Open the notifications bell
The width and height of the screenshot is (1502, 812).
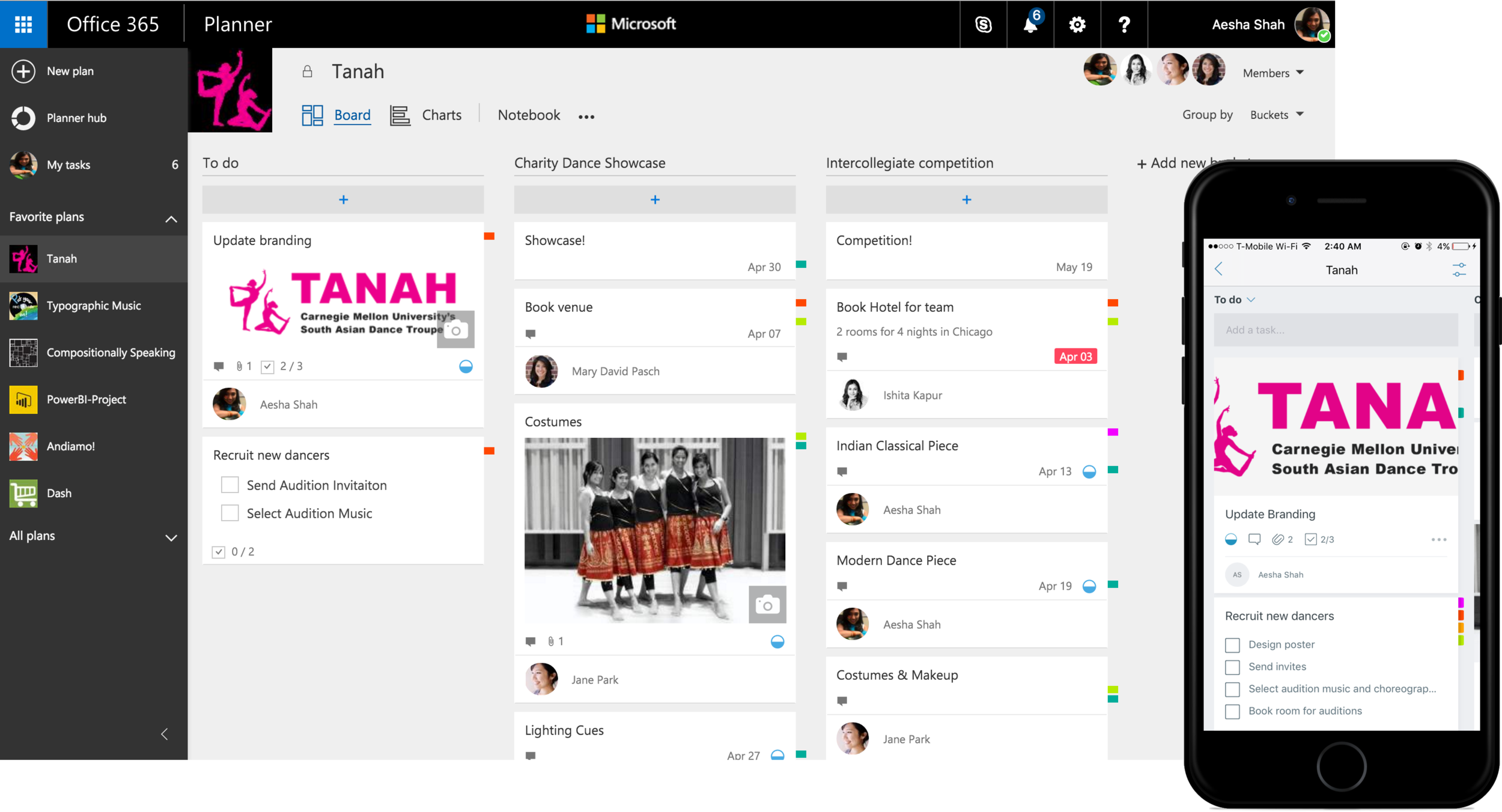(1030, 25)
